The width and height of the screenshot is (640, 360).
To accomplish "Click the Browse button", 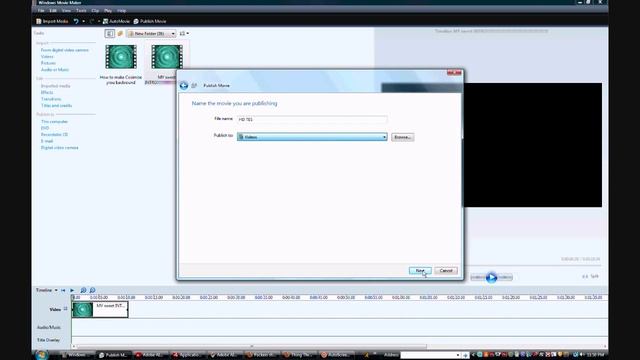I will (402, 137).
